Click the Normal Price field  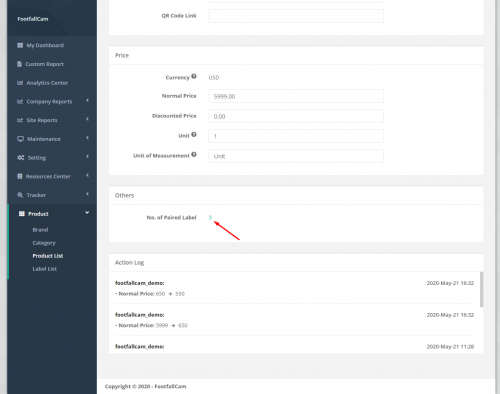coord(296,96)
